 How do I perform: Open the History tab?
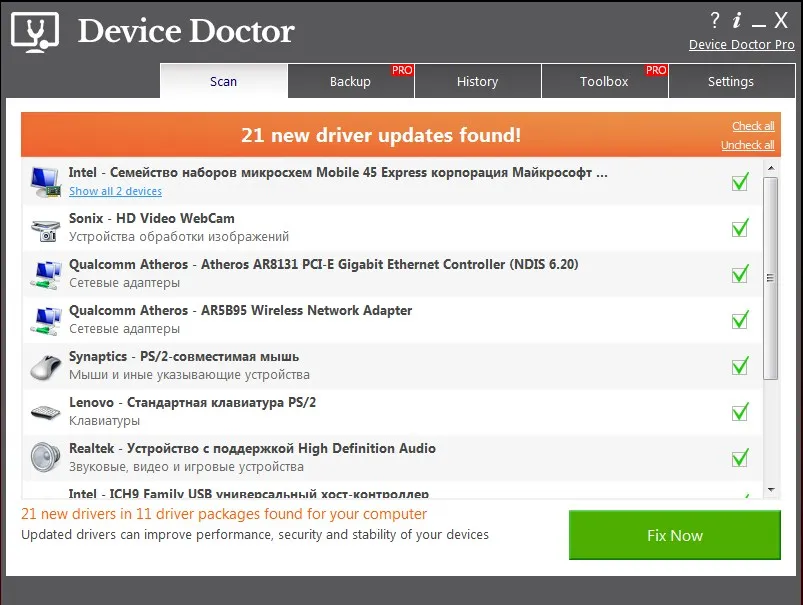click(477, 81)
